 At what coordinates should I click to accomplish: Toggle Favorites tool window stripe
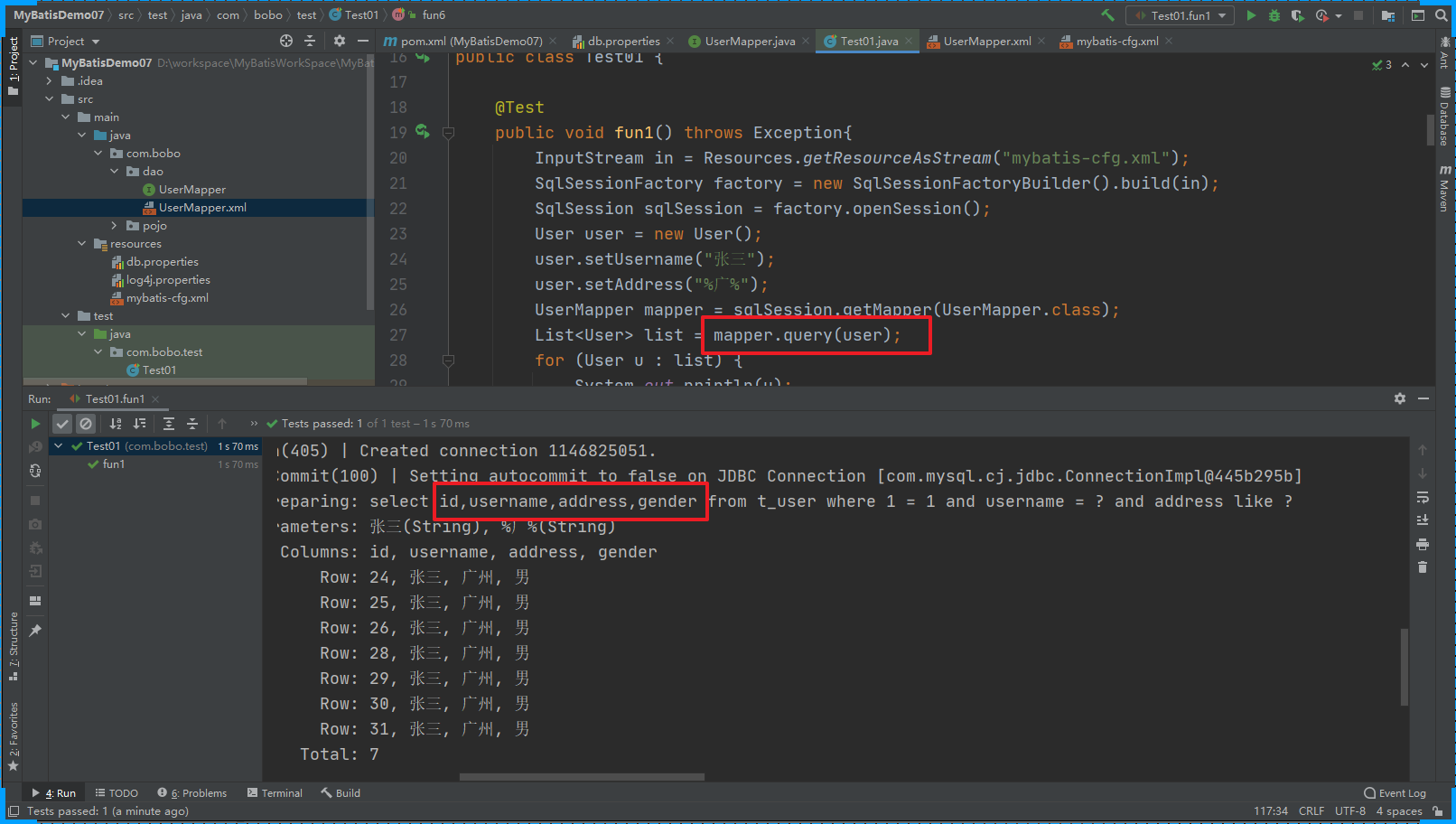click(14, 736)
